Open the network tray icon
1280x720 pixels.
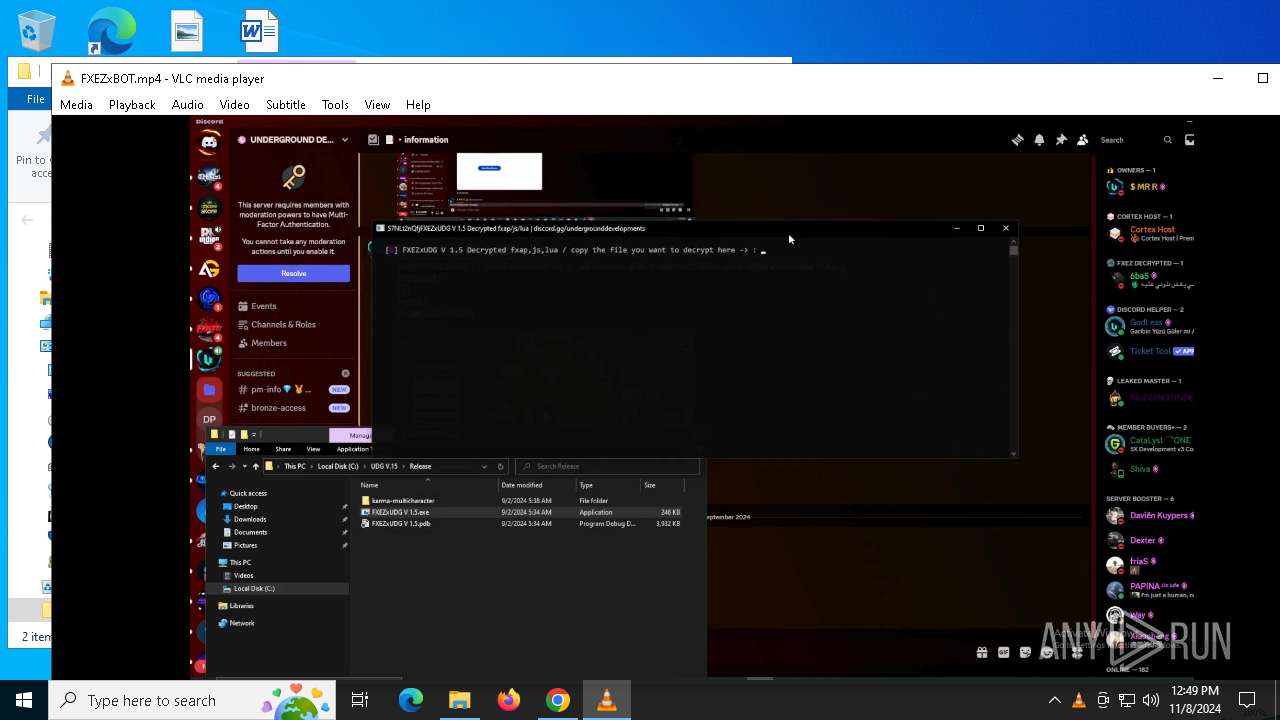tap(1126, 700)
